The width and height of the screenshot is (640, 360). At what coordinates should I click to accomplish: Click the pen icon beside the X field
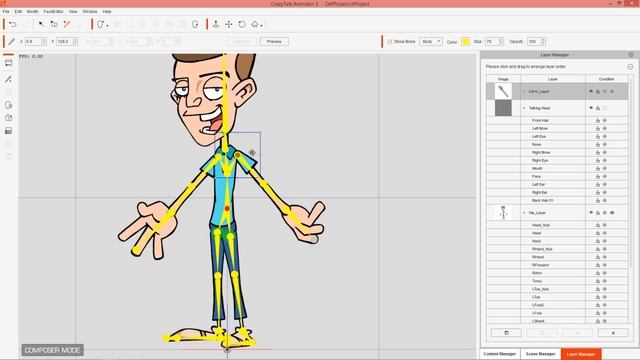click(12, 42)
